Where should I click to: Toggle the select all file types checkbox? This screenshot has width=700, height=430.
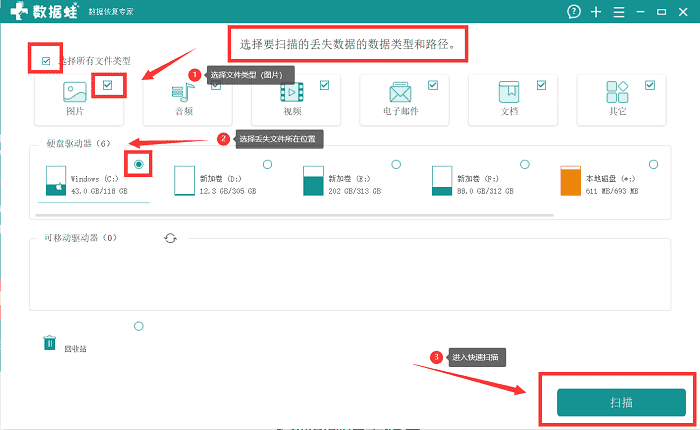[46, 61]
